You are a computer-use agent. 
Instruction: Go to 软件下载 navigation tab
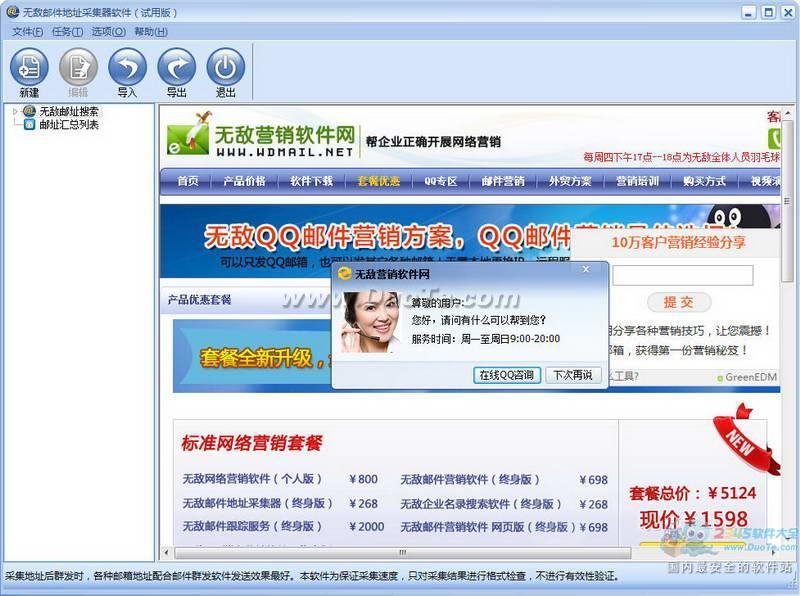(x=311, y=181)
